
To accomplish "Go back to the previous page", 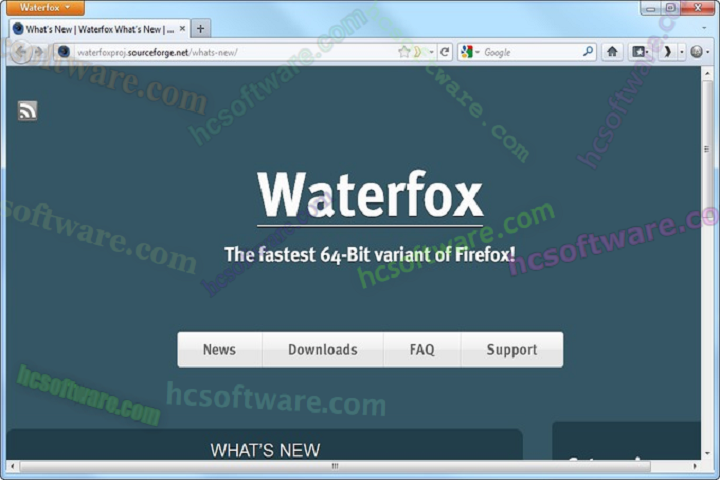I will (x=21, y=51).
